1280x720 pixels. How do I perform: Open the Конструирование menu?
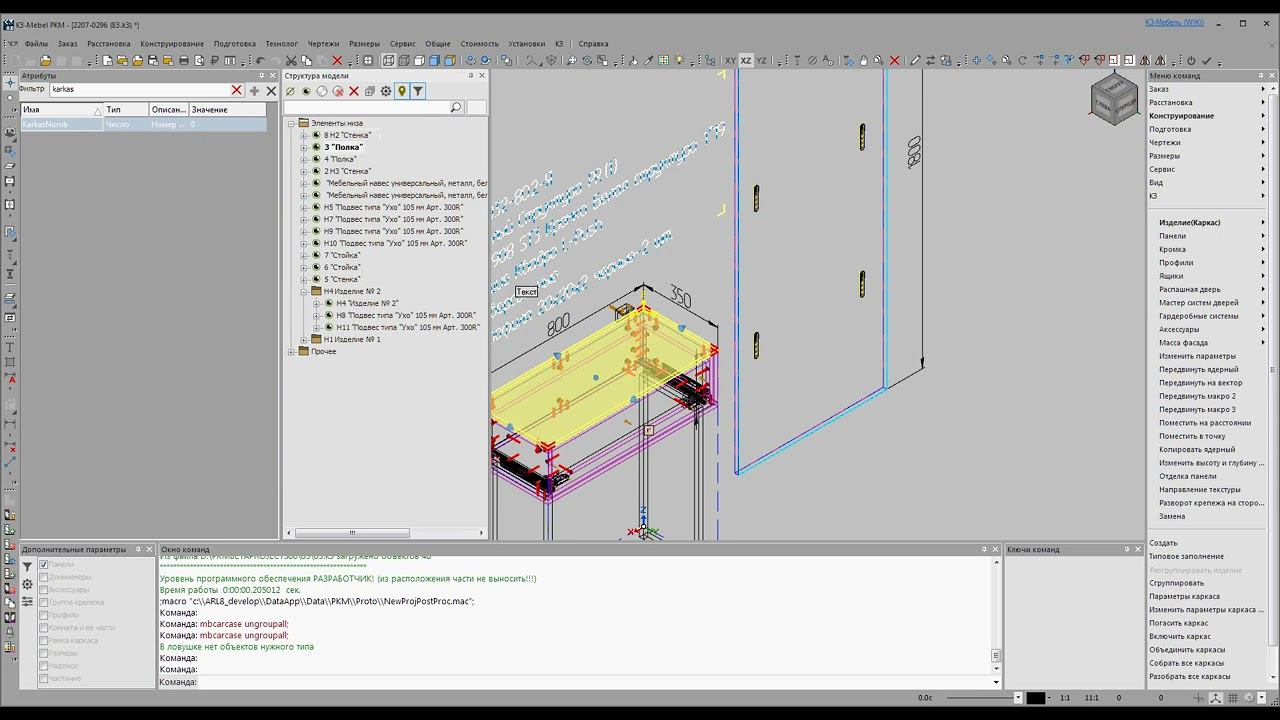pos(171,44)
